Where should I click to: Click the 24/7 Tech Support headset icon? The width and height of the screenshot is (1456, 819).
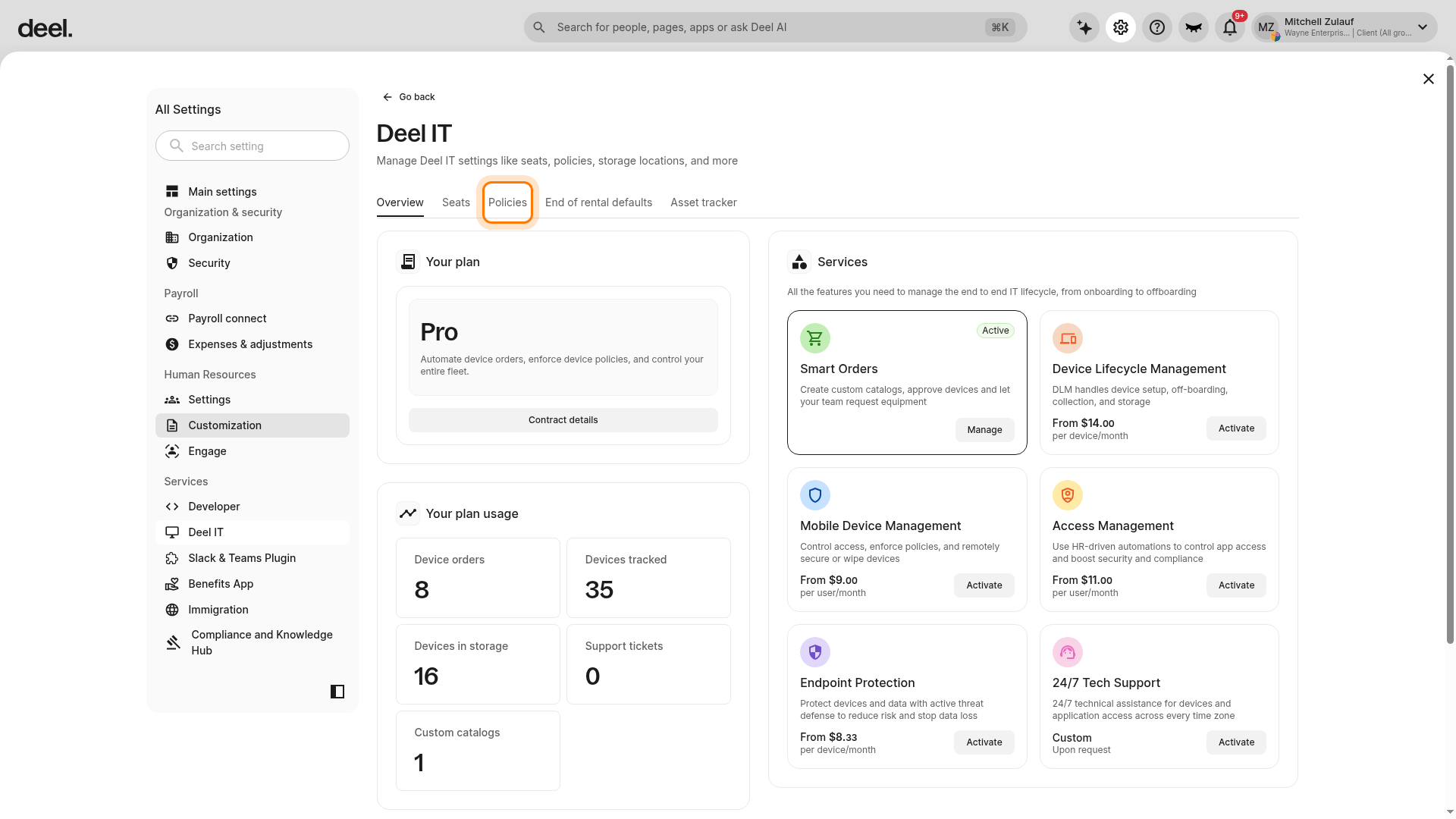(x=1068, y=652)
